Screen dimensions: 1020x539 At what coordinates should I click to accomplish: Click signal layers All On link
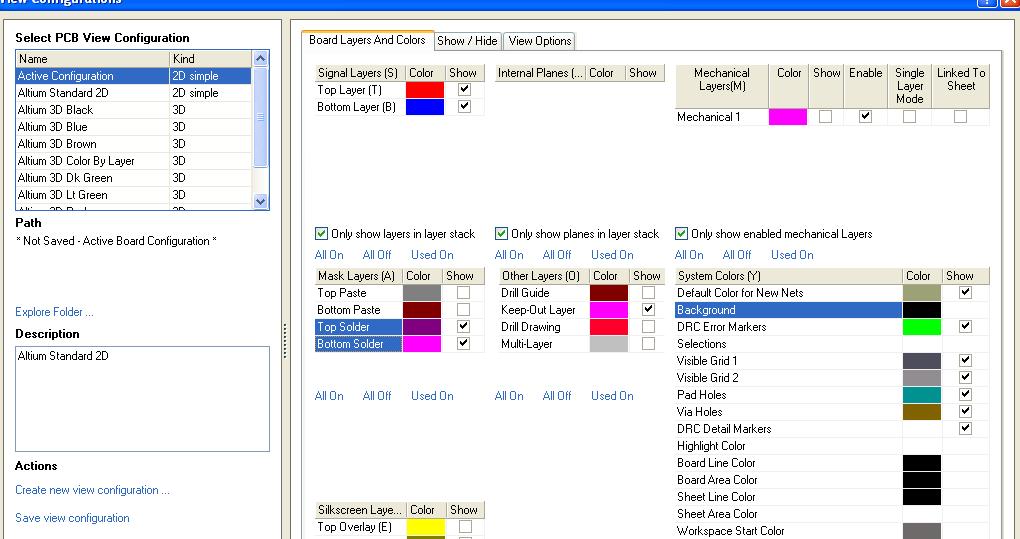pos(329,255)
